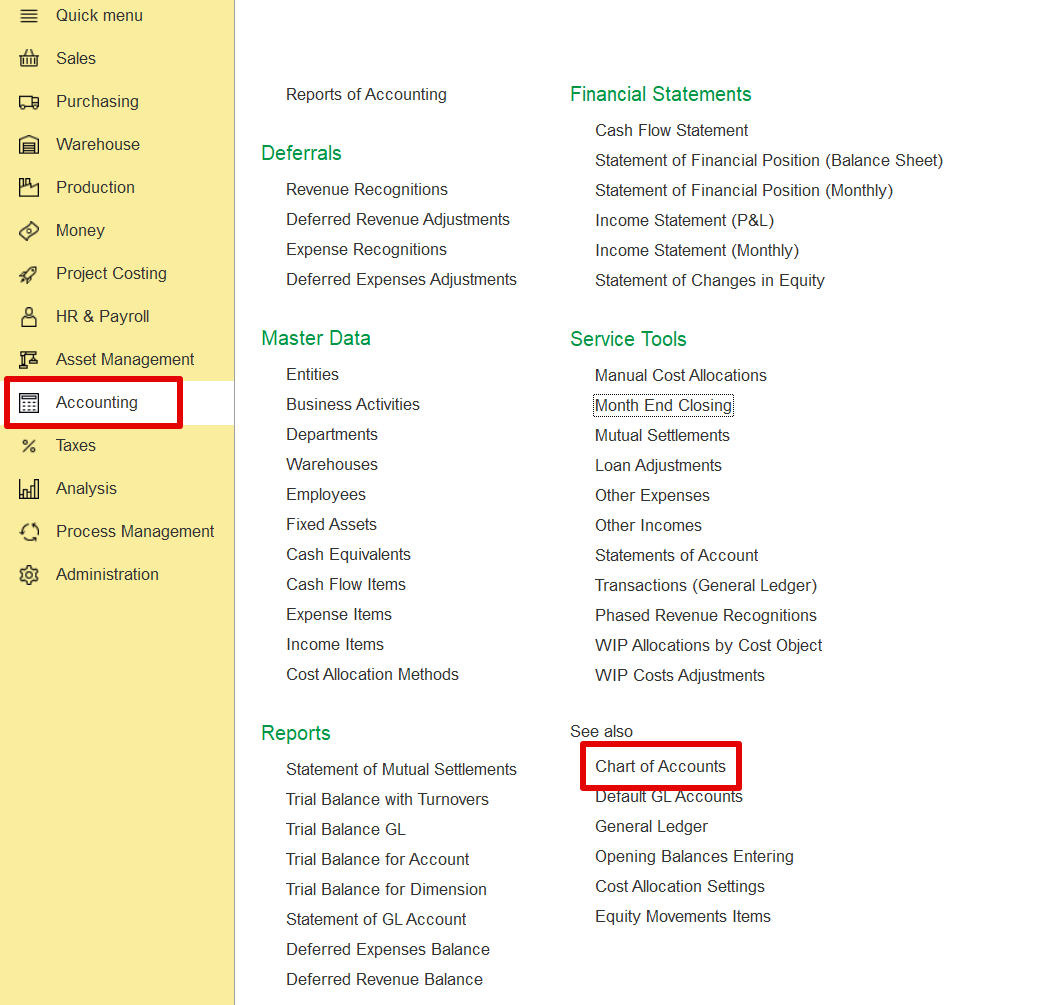This screenshot has width=1054, height=1005.
Task: Go to the Money section
Action: 81,231
